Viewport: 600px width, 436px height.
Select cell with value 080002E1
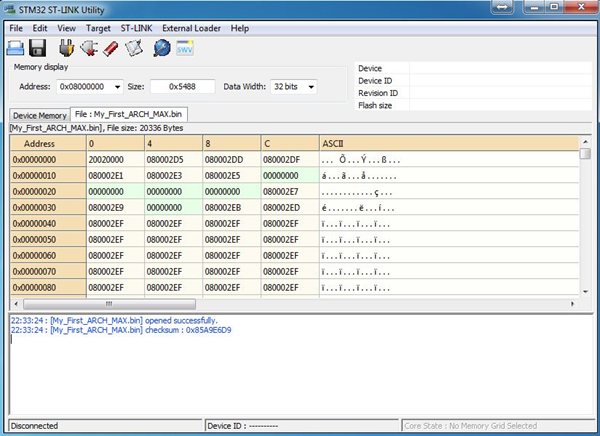tap(115, 176)
